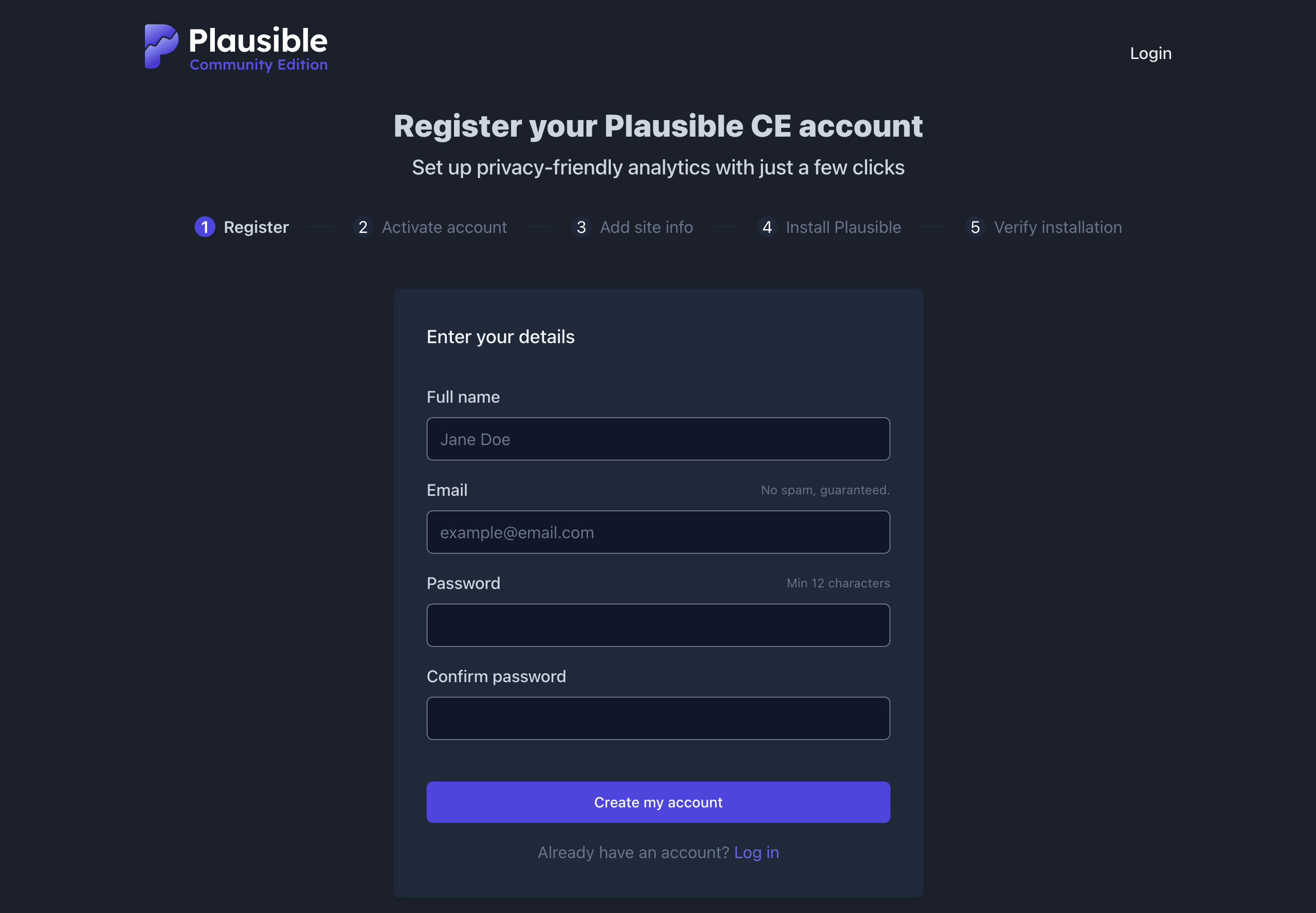The width and height of the screenshot is (1316, 913).
Task: Click the Password input field
Action: click(658, 625)
